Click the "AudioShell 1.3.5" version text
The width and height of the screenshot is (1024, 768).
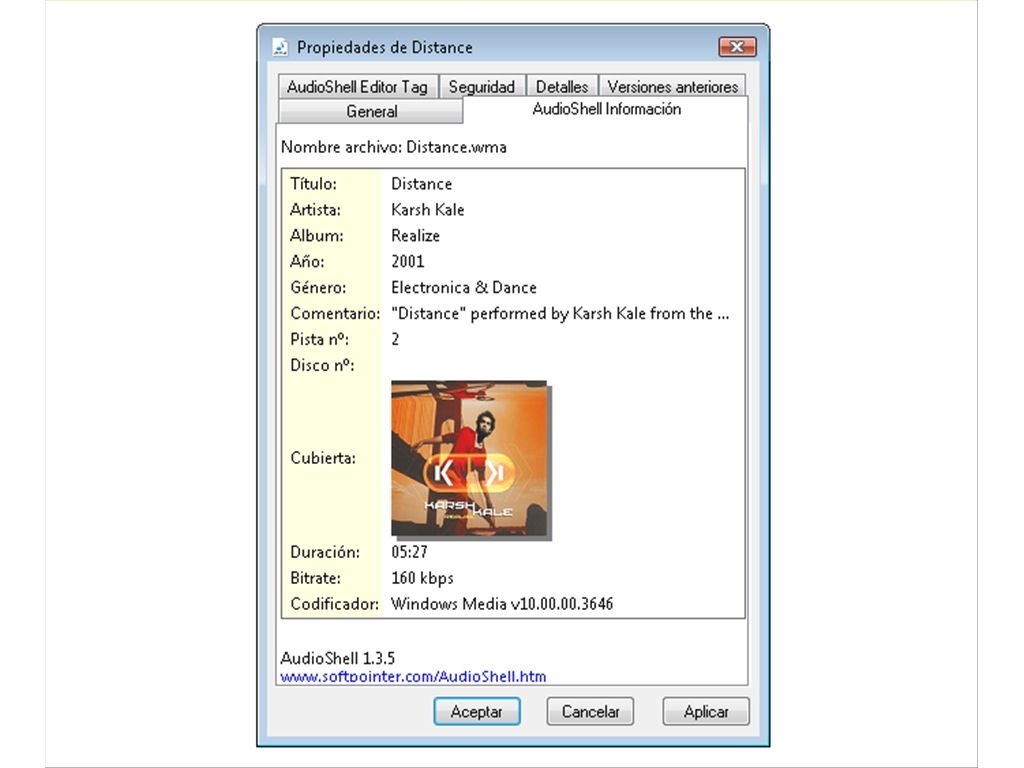click(338, 658)
